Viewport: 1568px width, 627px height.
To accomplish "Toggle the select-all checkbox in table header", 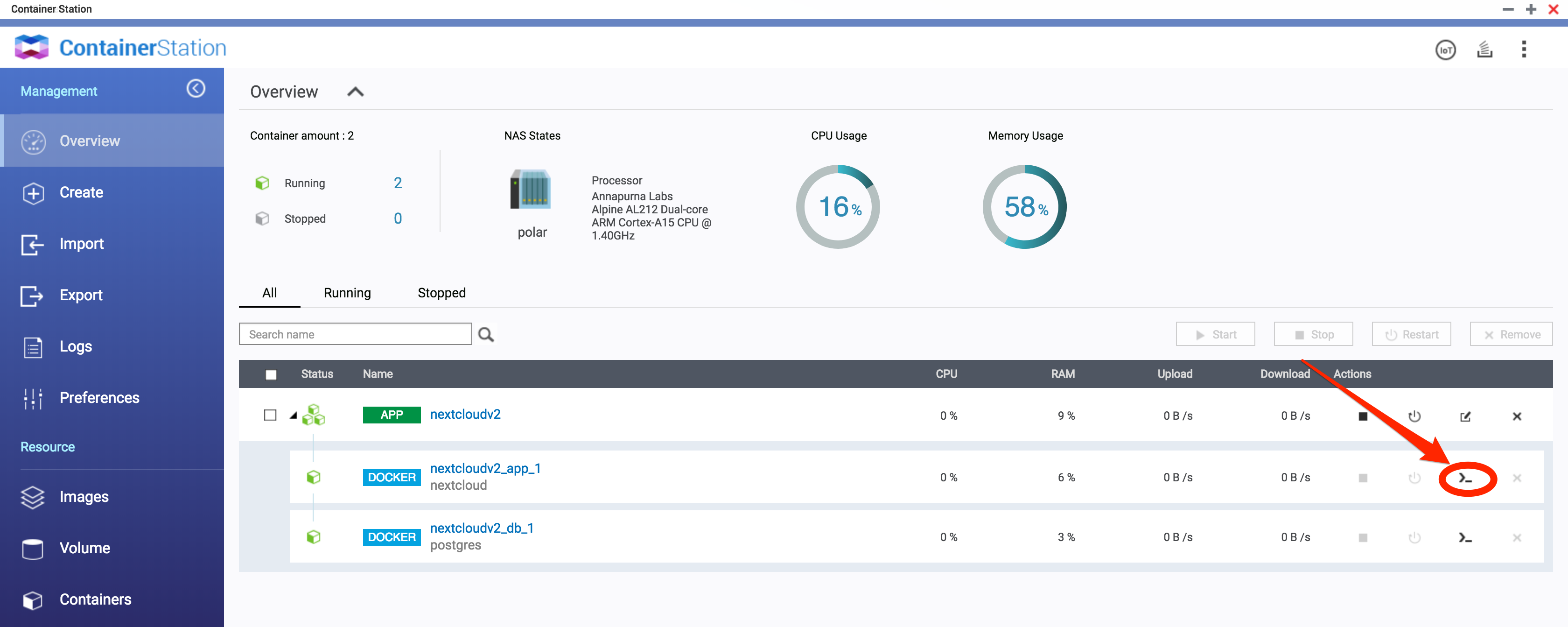I will click(271, 374).
